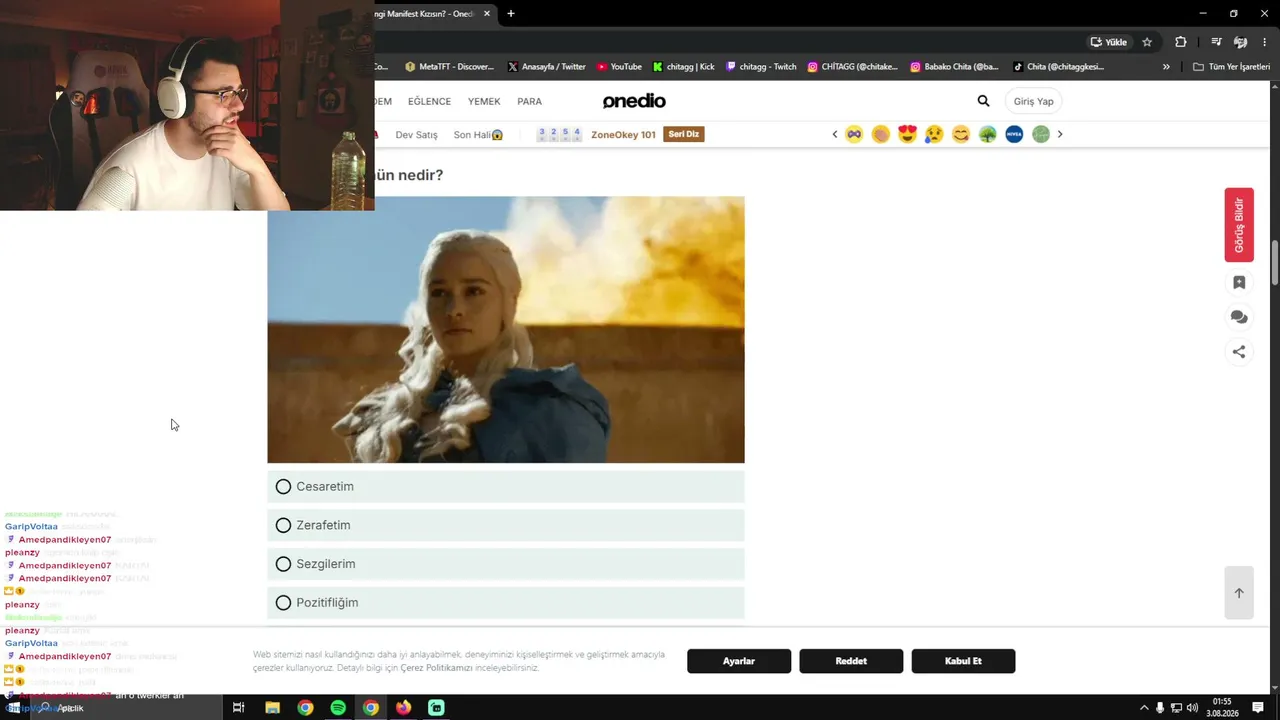Select the crying emoji reaction
The height and width of the screenshot is (720, 1280).
point(934,134)
